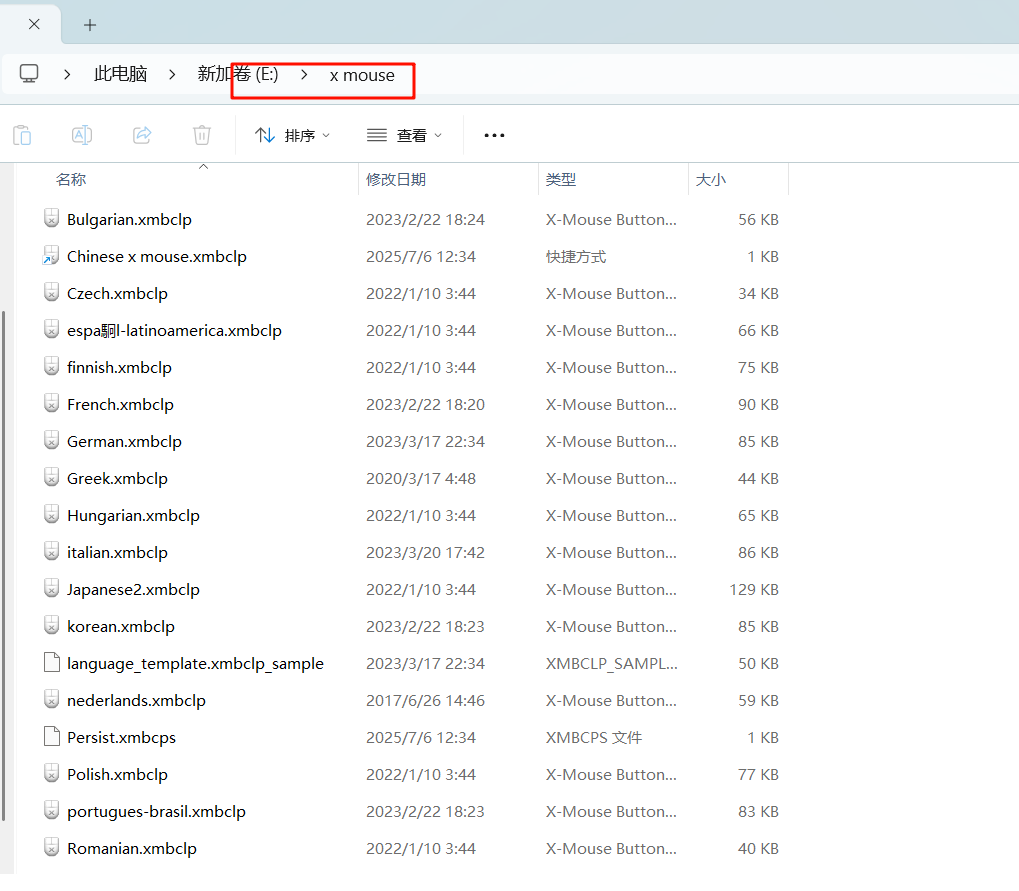
Task: Select file name Chinese x mouse.xmbclp
Action: tap(157, 257)
